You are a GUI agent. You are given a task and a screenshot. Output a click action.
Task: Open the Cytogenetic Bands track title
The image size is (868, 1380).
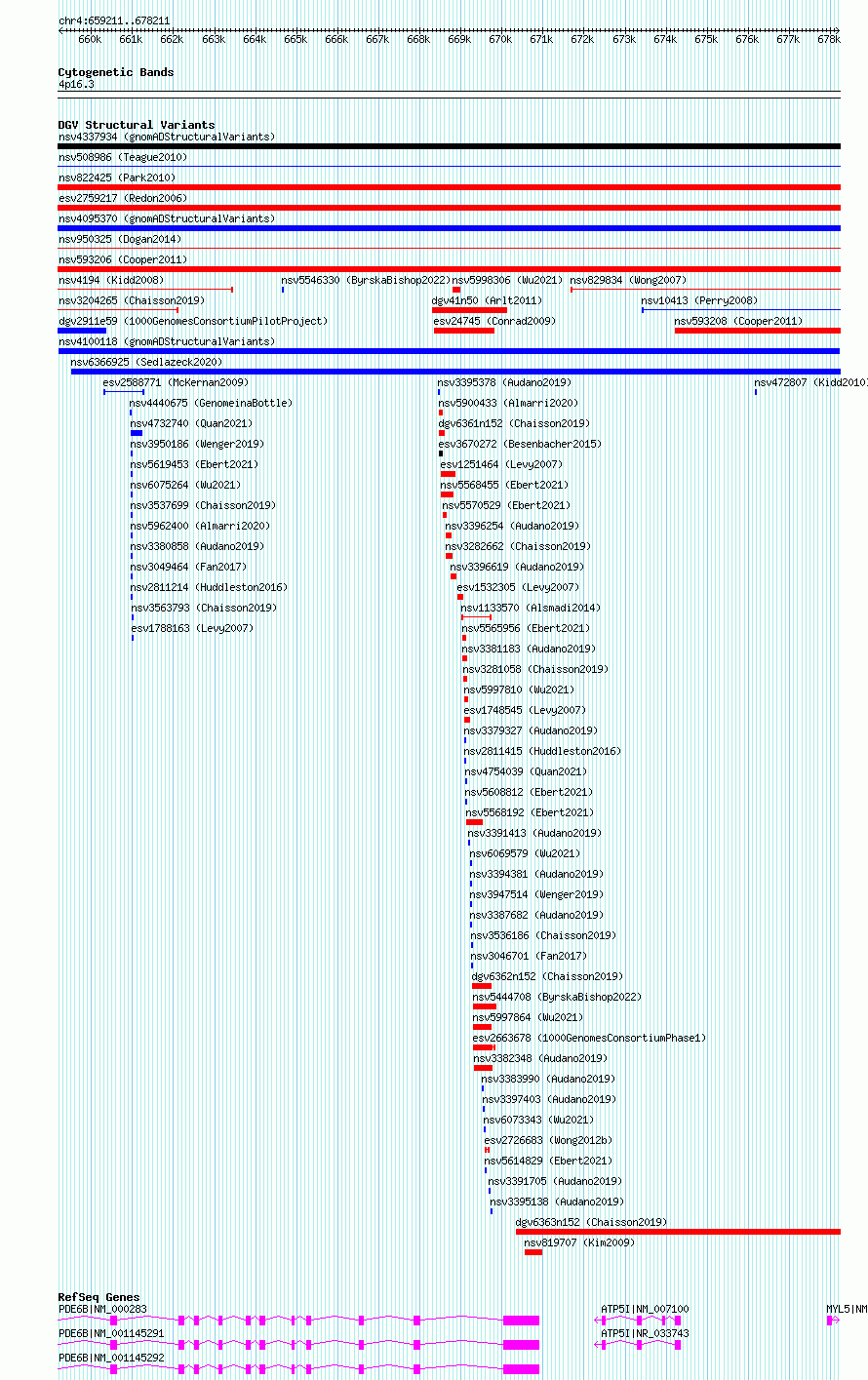pos(116,72)
